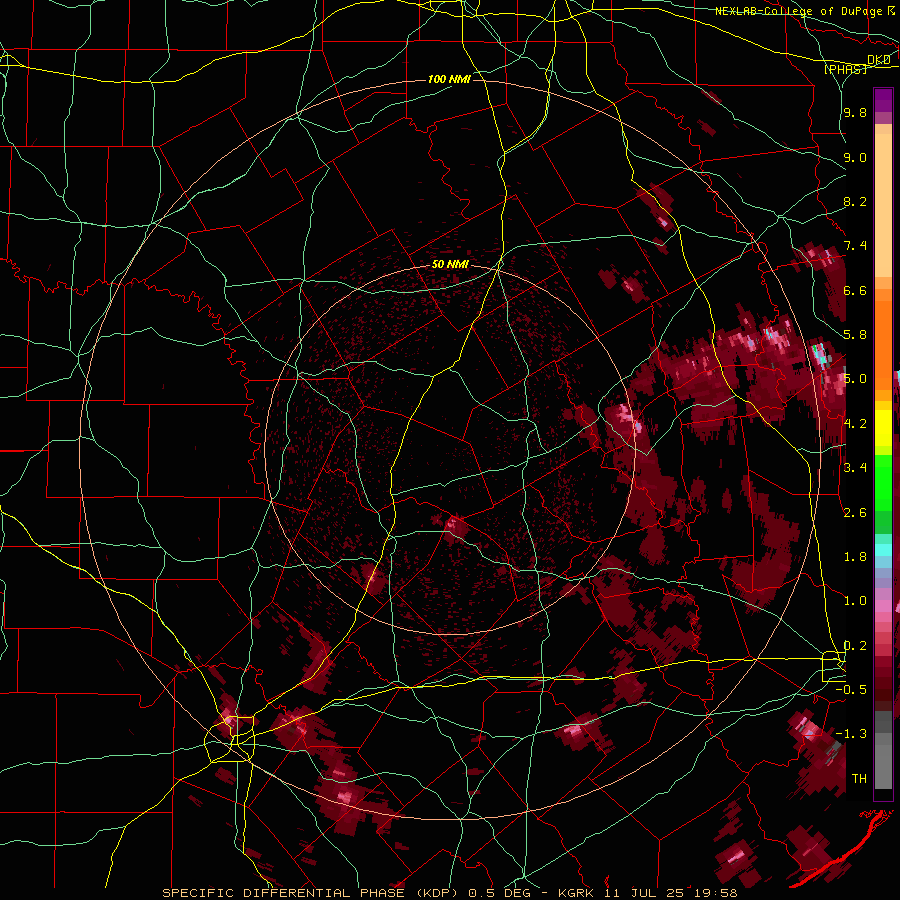Click the 100 NMI range ring label
Screen dimensions: 900x900
click(x=449, y=79)
